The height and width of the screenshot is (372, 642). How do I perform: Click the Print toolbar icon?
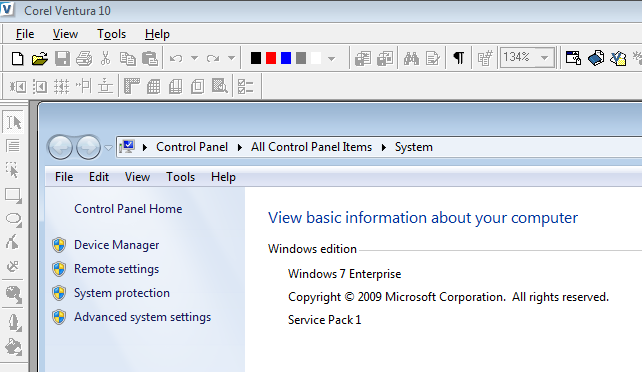pos(84,59)
